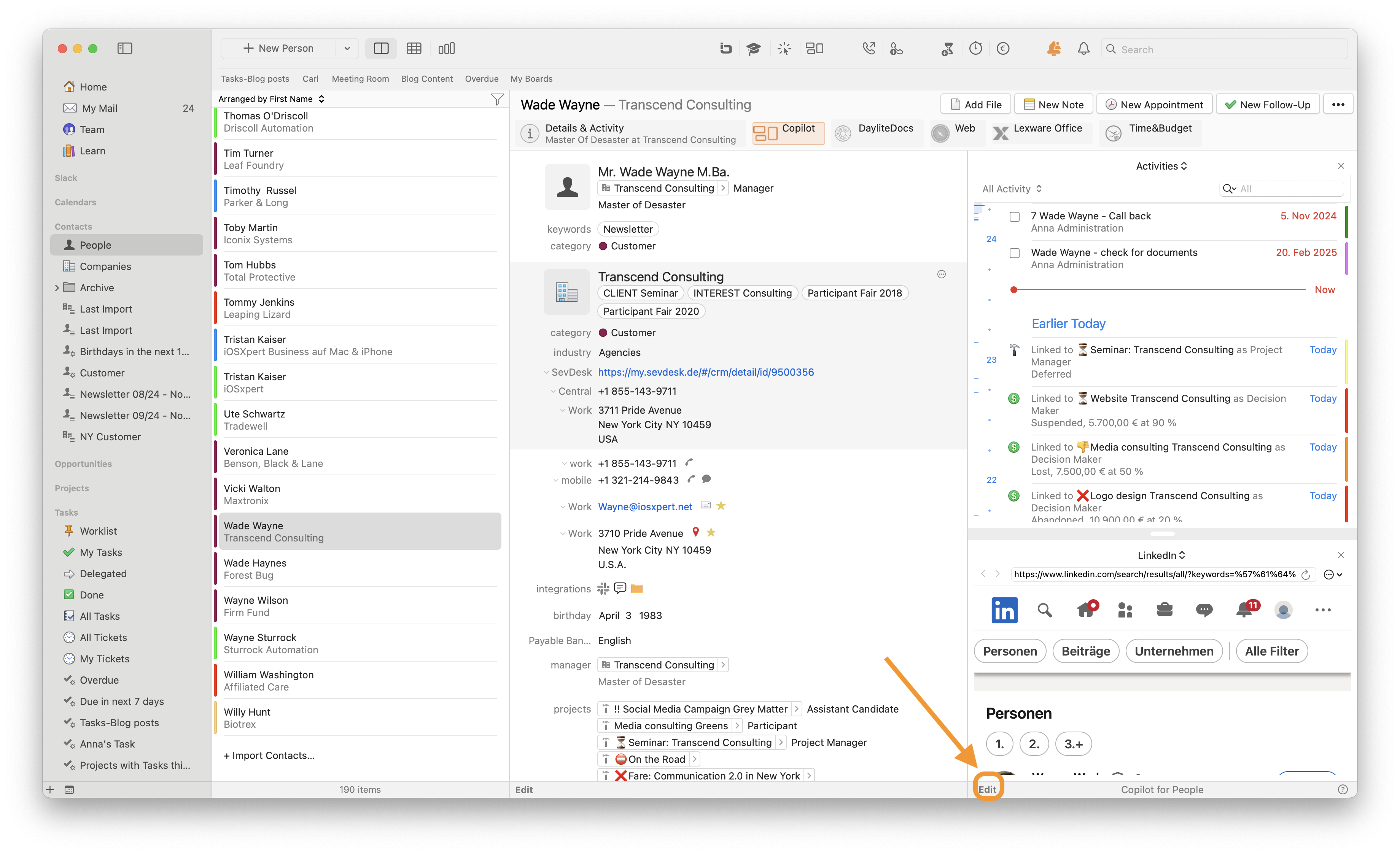Click the Activities search filter field

click(x=1282, y=189)
